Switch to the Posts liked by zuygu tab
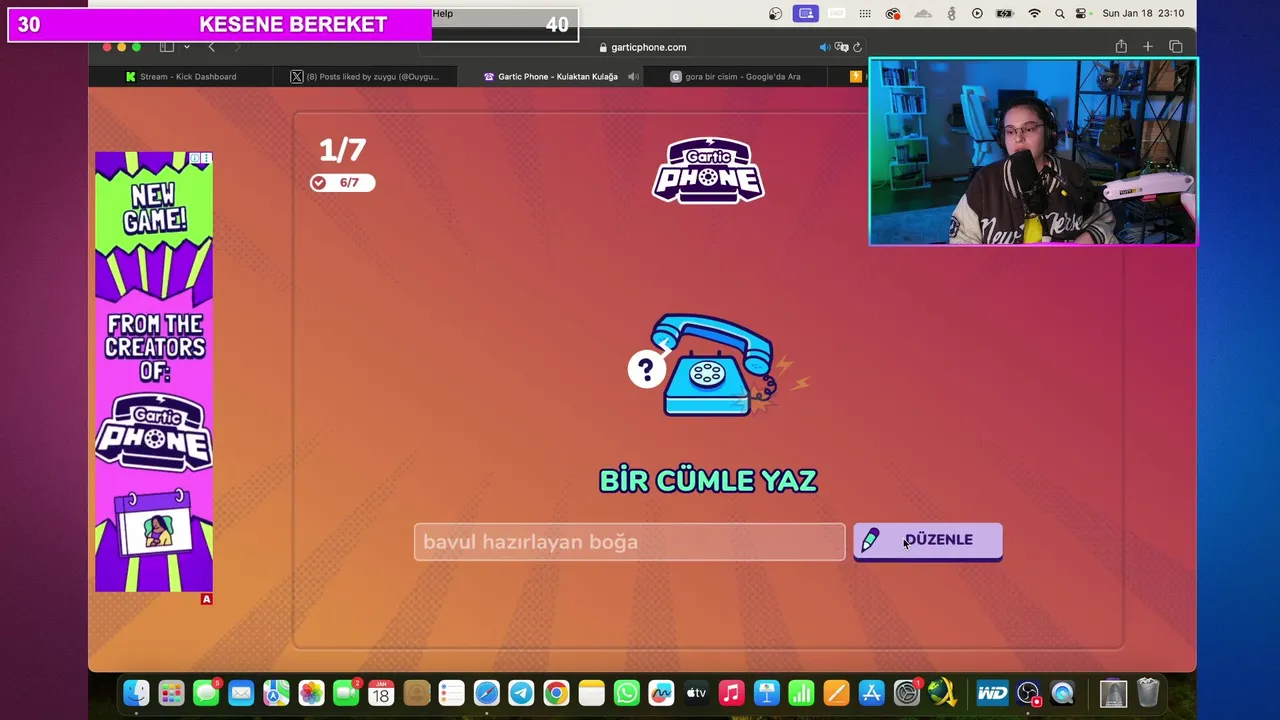1280x720 pixels. [364, 76]
